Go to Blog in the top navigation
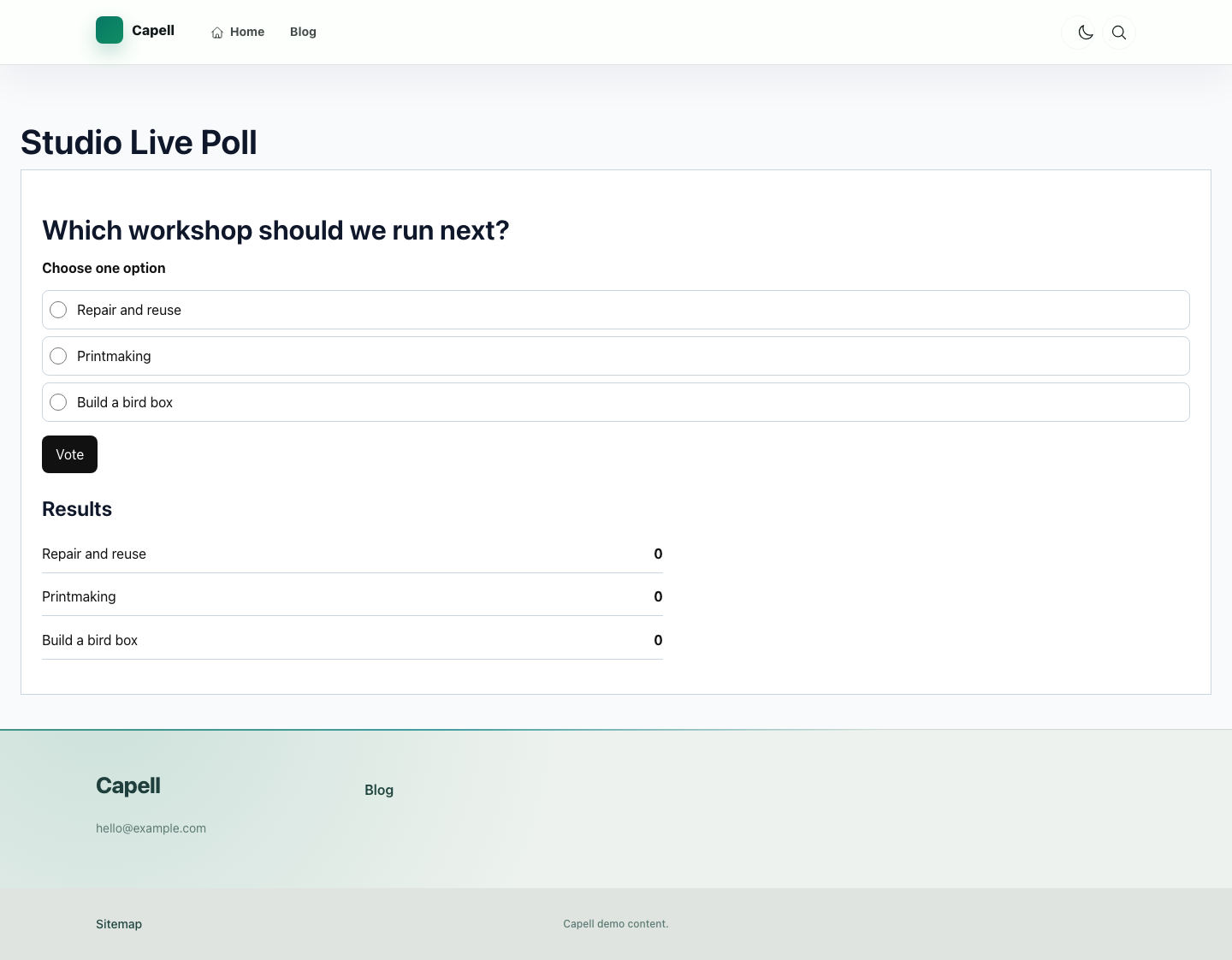 (x=303, y=32)
